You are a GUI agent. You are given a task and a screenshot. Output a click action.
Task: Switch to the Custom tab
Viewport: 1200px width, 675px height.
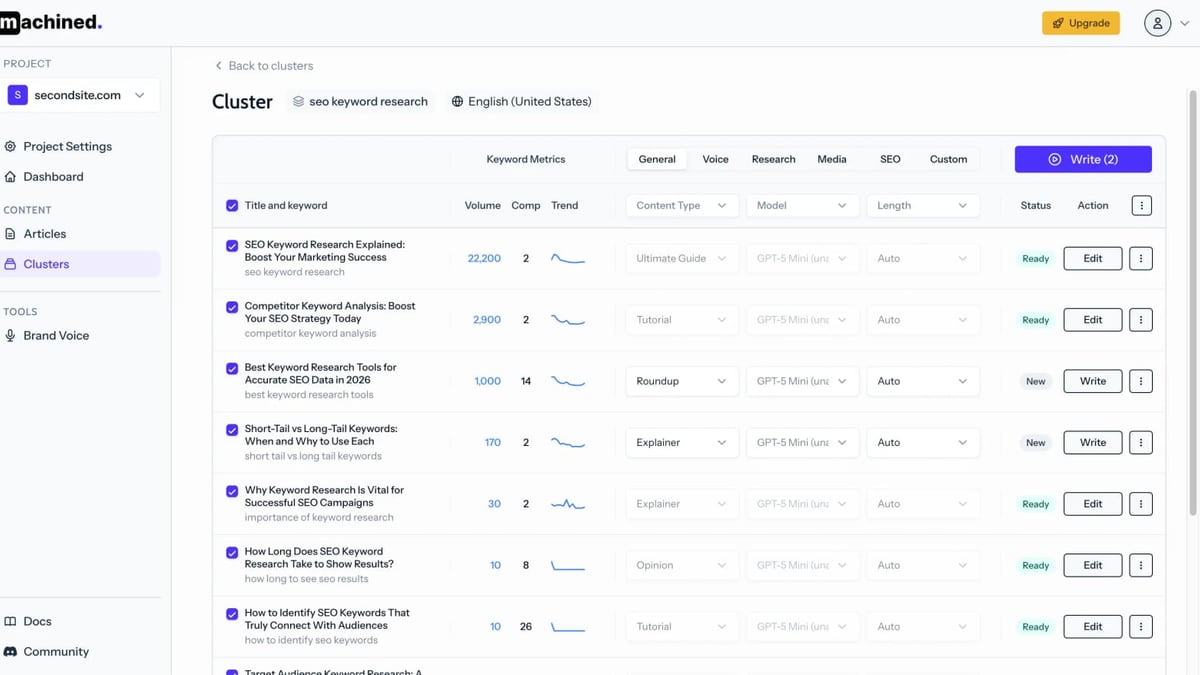pos(948,159)
